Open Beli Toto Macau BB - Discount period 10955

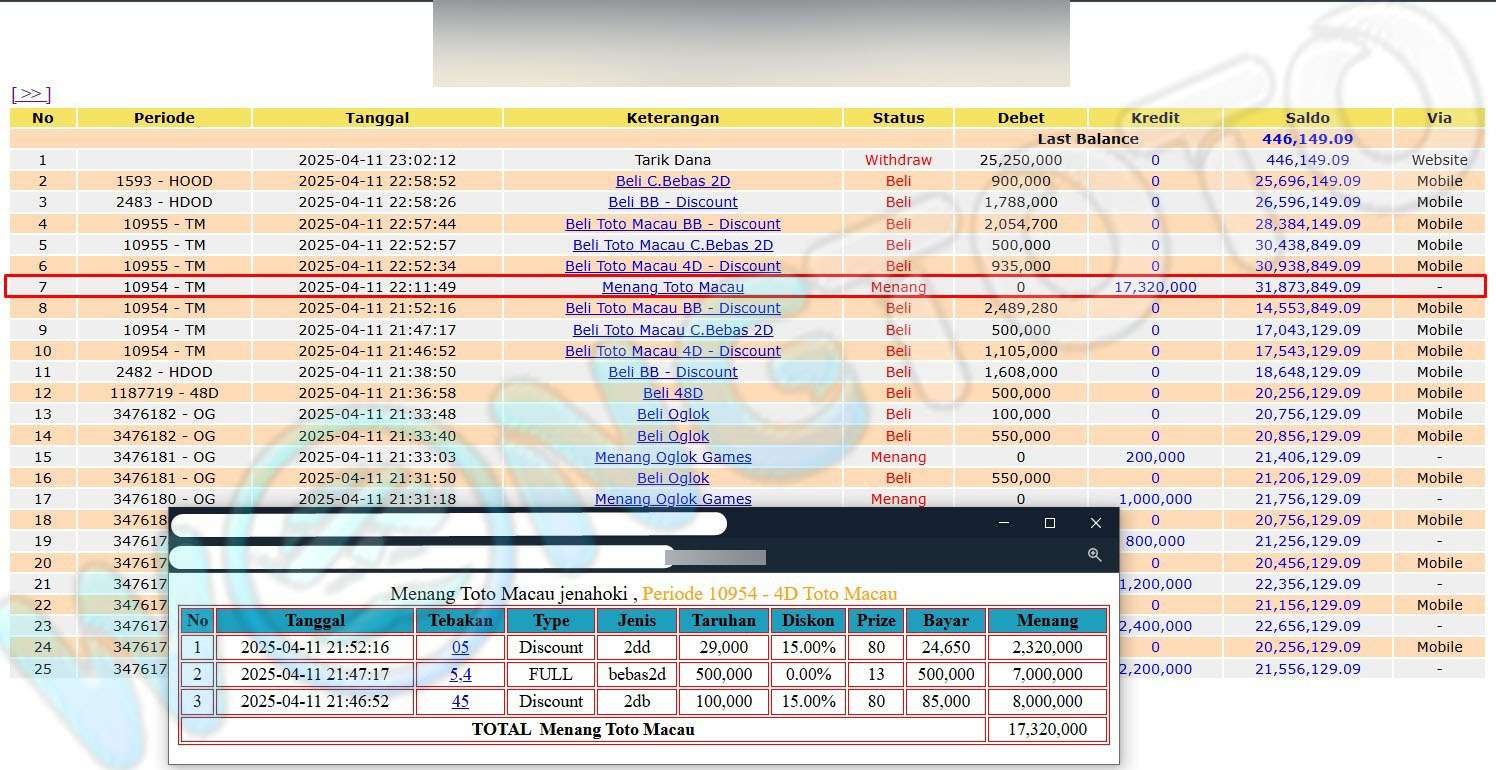pos(673,224)
